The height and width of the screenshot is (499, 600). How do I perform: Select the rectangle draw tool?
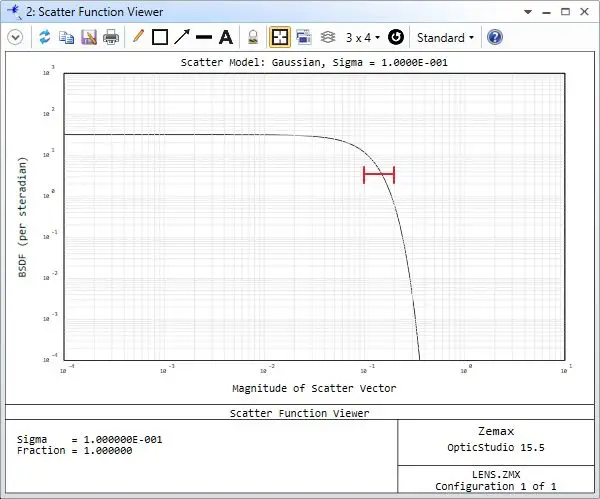pos(159,37)
